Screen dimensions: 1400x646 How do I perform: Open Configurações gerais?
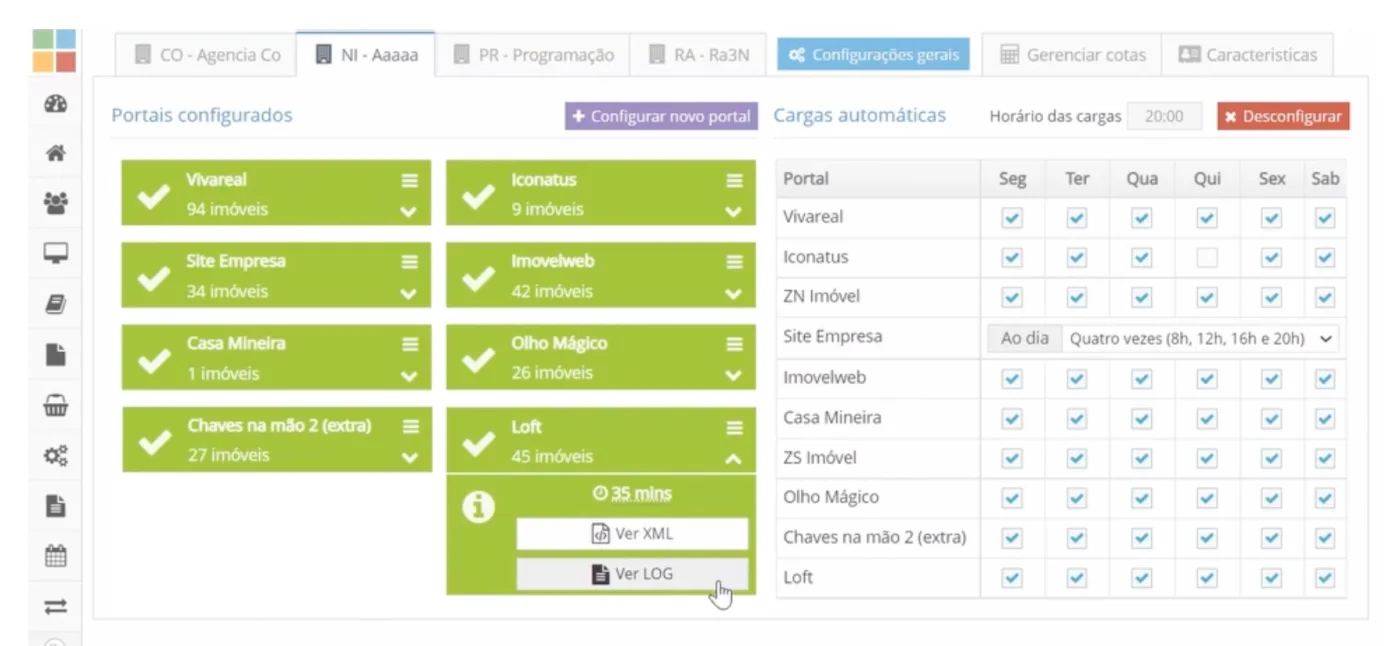[x=874, y=55]
